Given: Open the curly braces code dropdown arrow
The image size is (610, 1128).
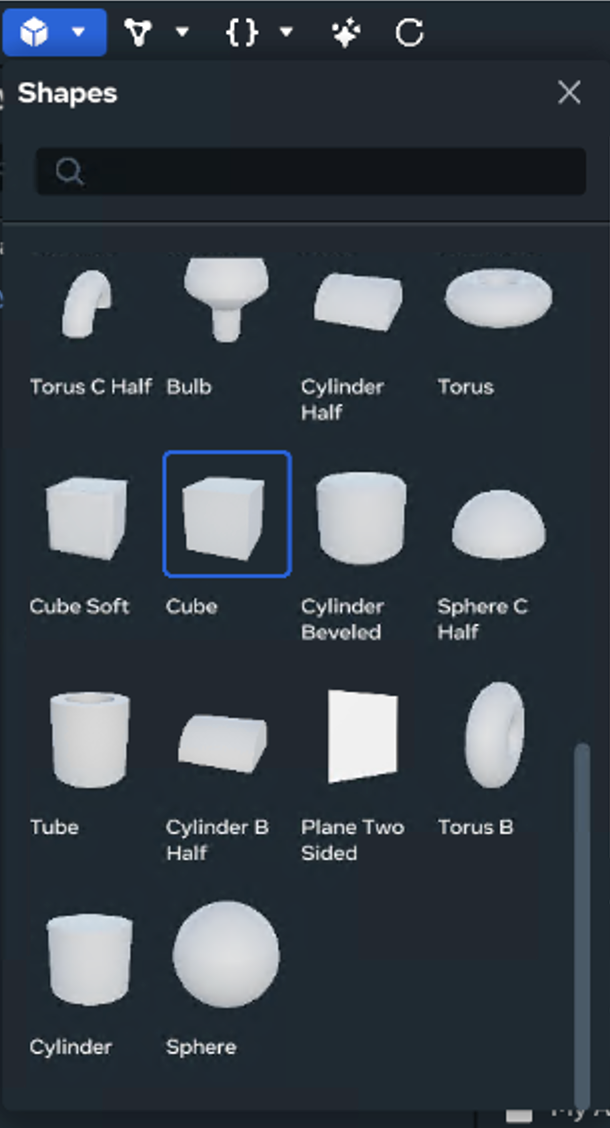Looking at the screenshot, I should click(x=286, y=32).
